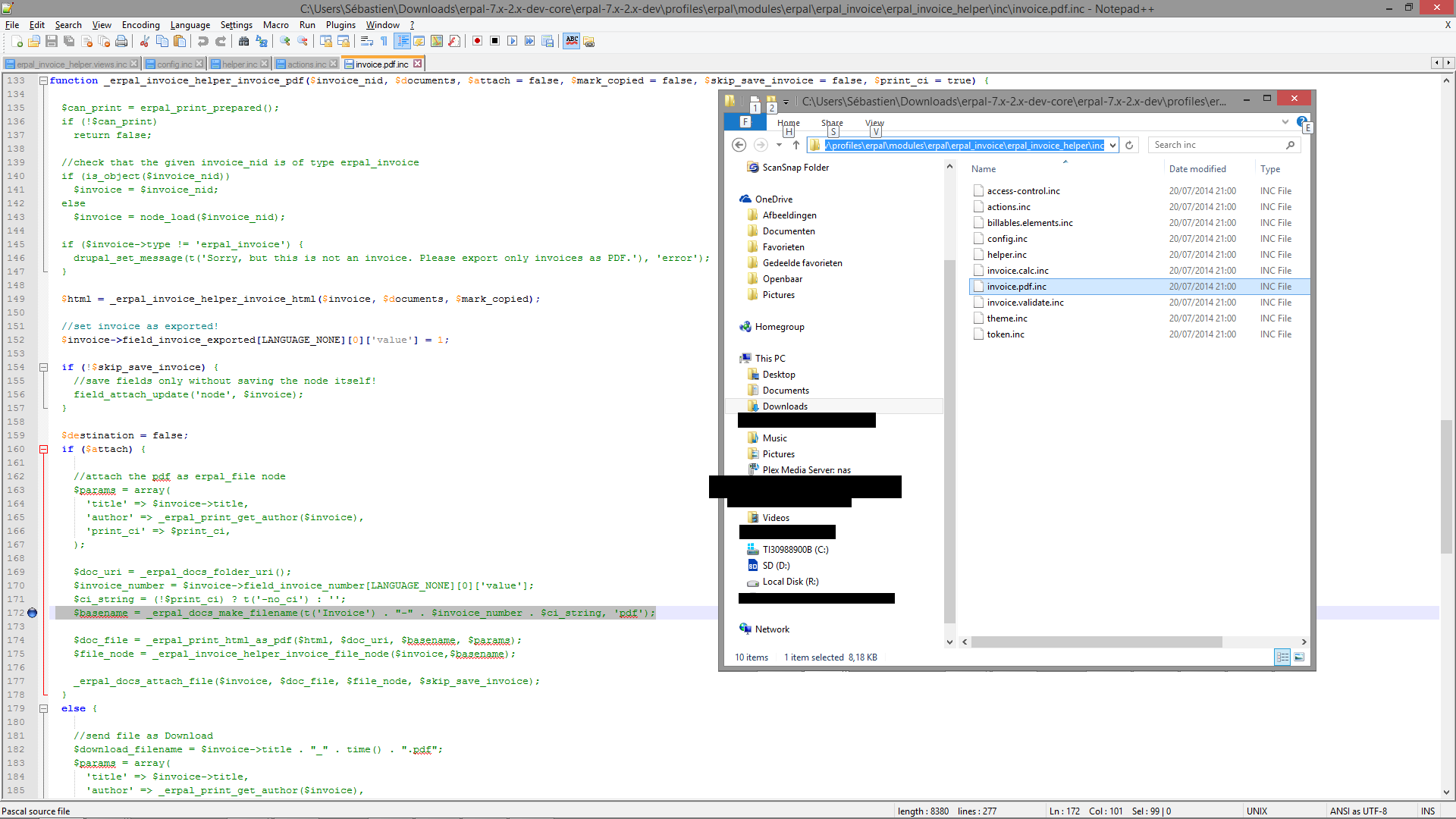Open Explorer recent locations dropdown arrow

779,145
